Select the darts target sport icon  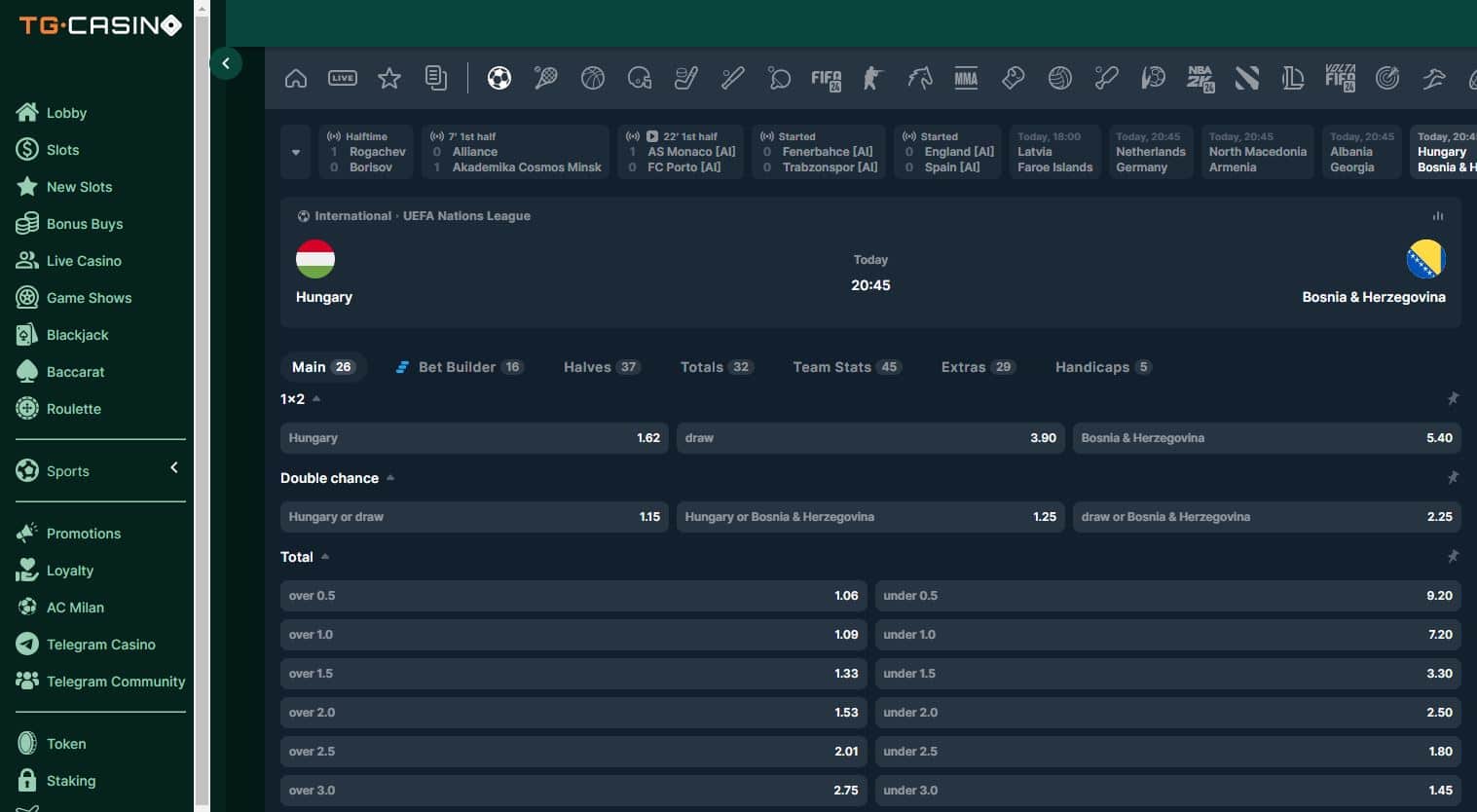pos(1387,78)
